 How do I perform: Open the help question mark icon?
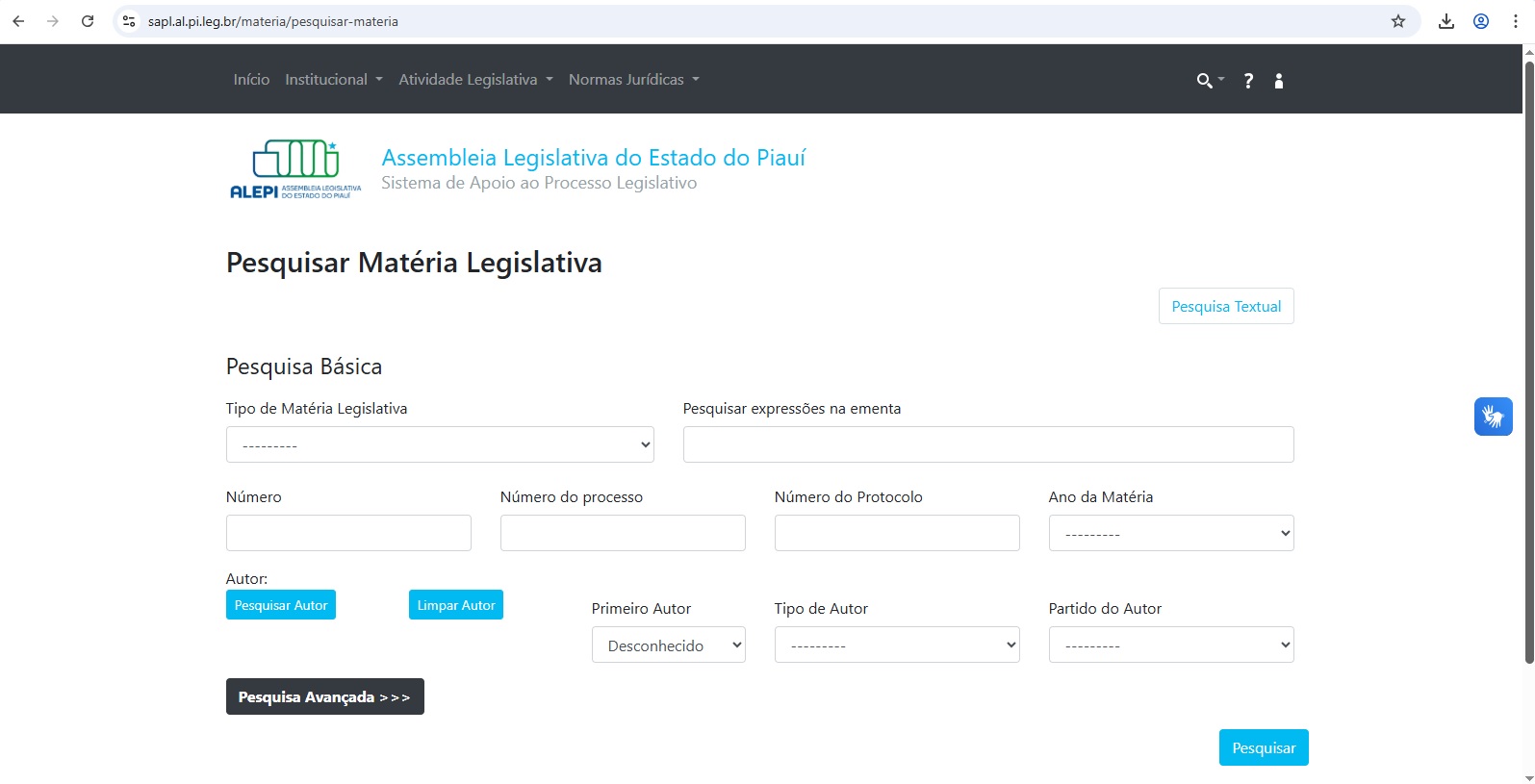point(1248,81)
